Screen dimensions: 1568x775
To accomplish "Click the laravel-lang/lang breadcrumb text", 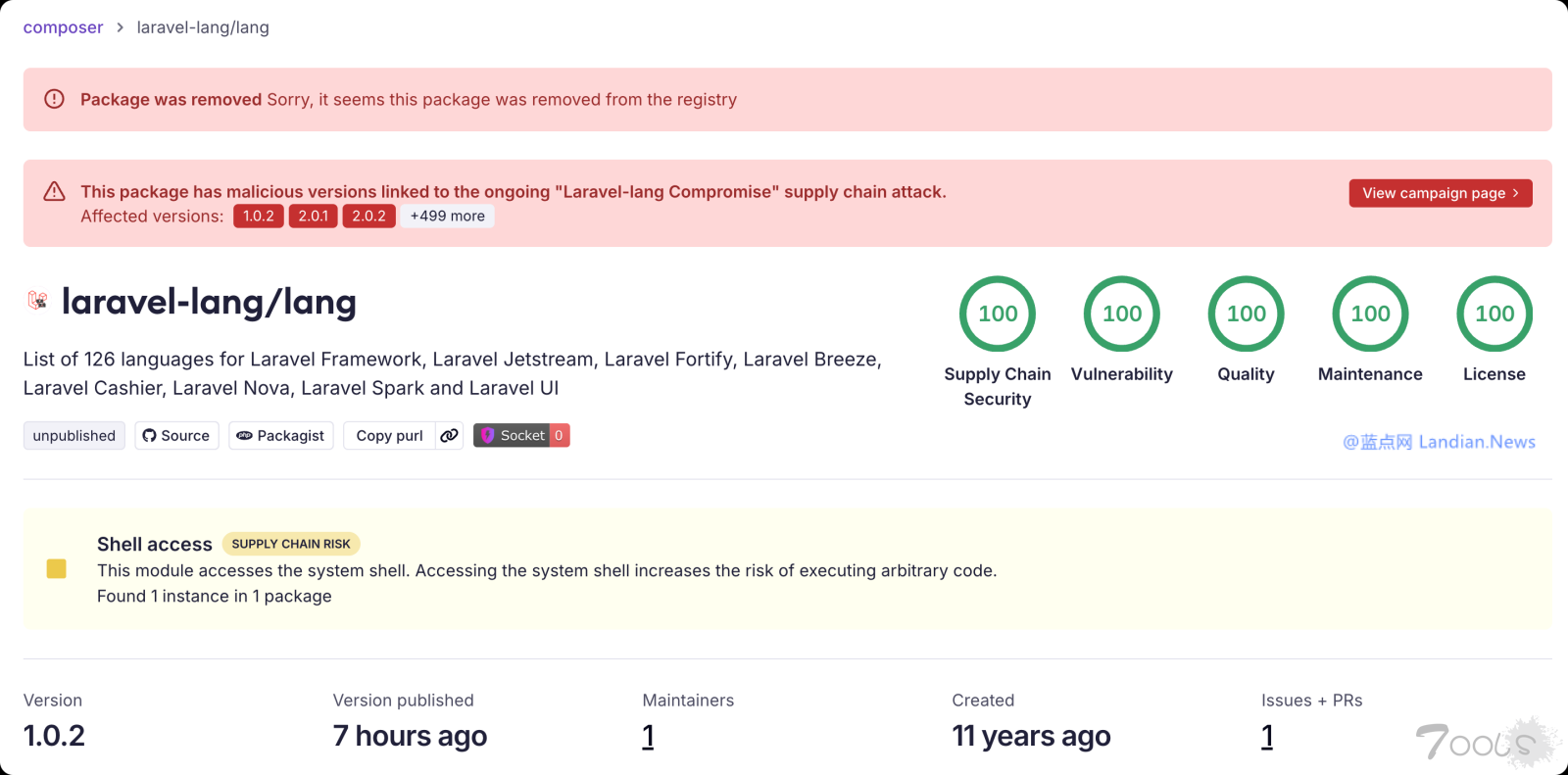I will coord(203,27).
